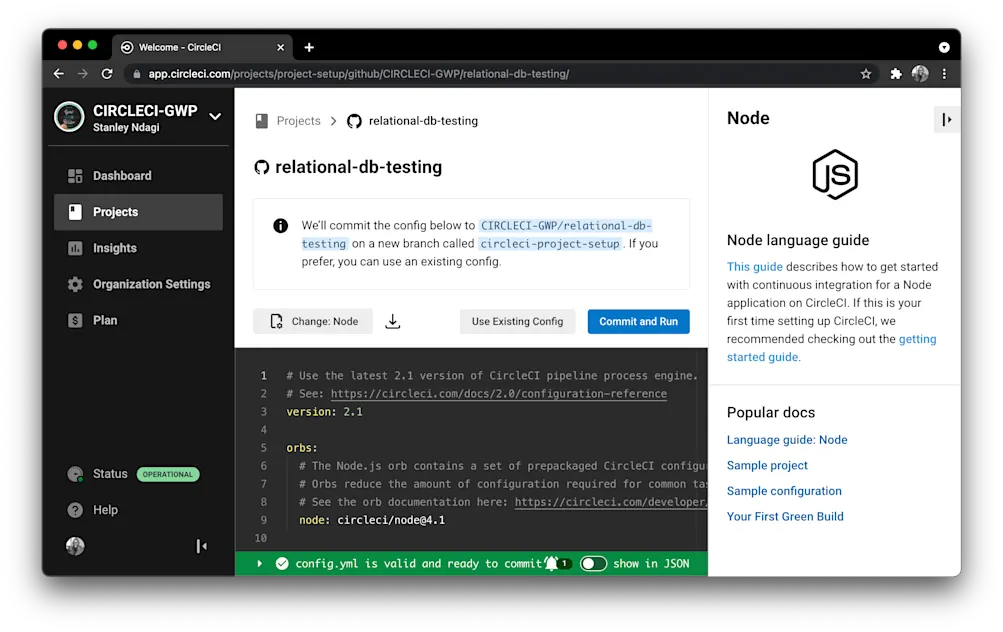The height and width of the screenshot is (632, 1003).
Task: Download the config using the download icon
Action: [392, 321]
